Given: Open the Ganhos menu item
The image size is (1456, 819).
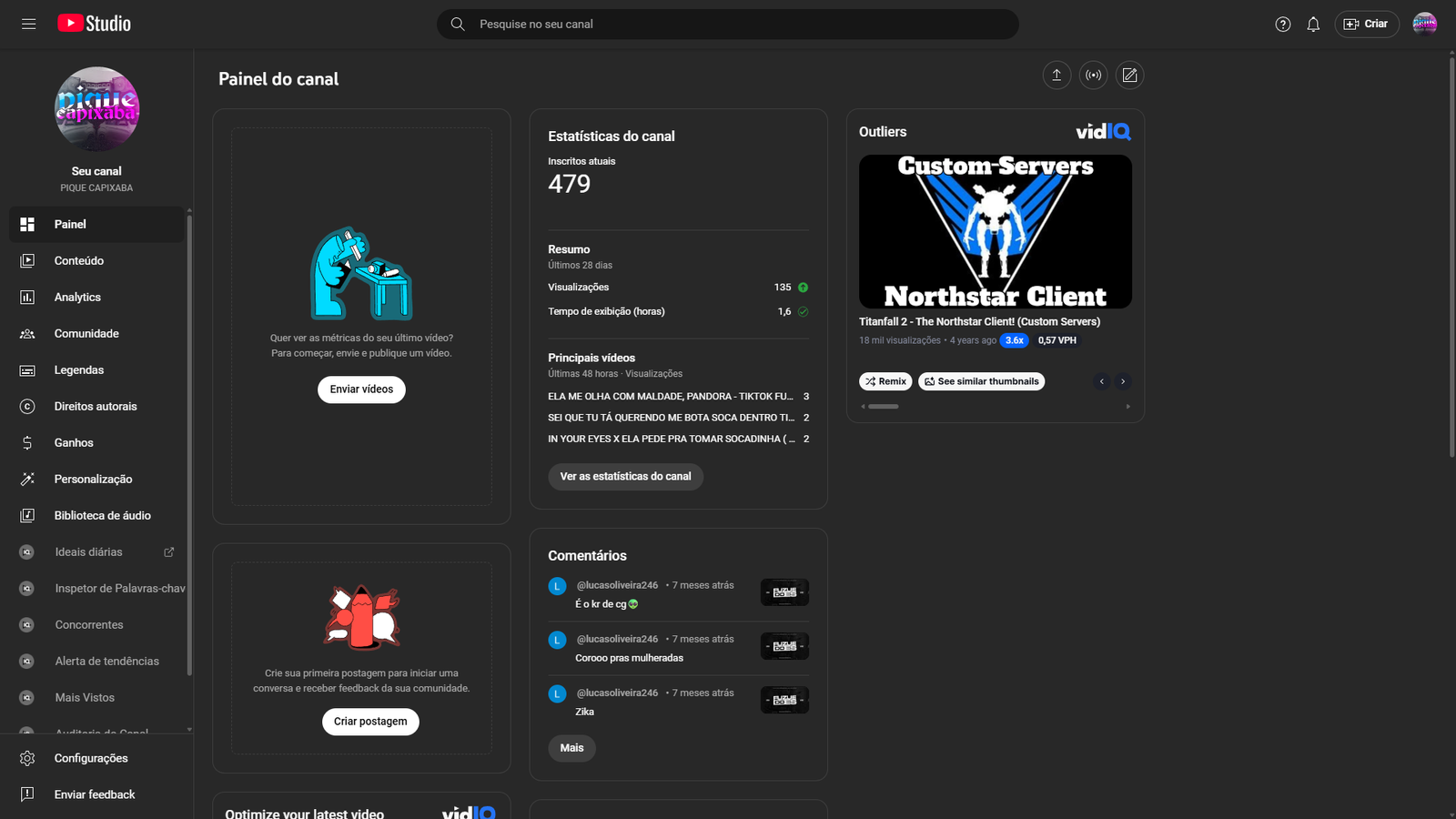Looking at the screenshot, I should 96,443.
